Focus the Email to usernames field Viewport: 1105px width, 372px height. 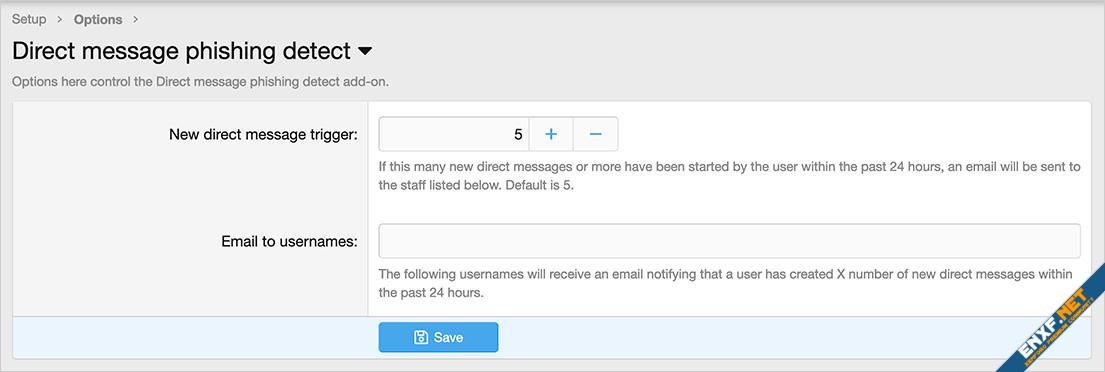[729, 241]
